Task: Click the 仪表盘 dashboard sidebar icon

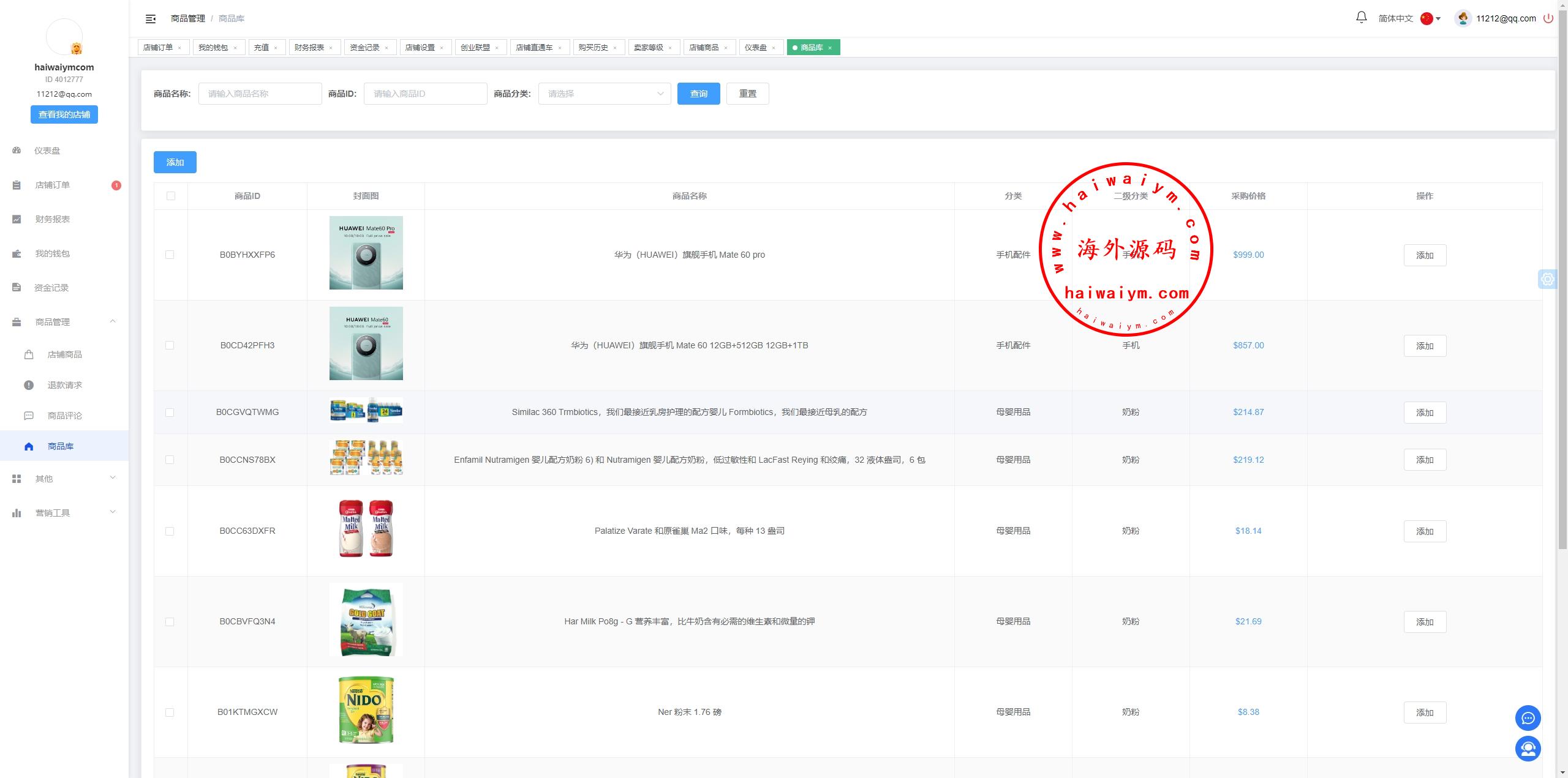Action: click(x=17, y=151)
